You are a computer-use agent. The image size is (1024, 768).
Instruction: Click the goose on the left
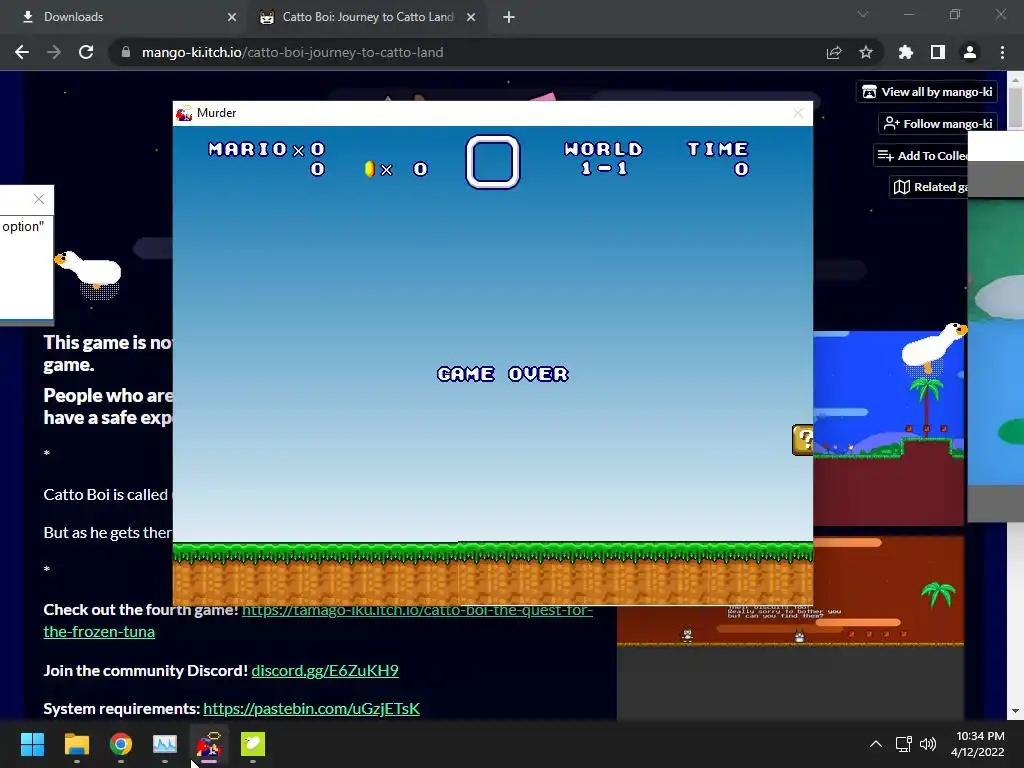(x=88, y=274)
